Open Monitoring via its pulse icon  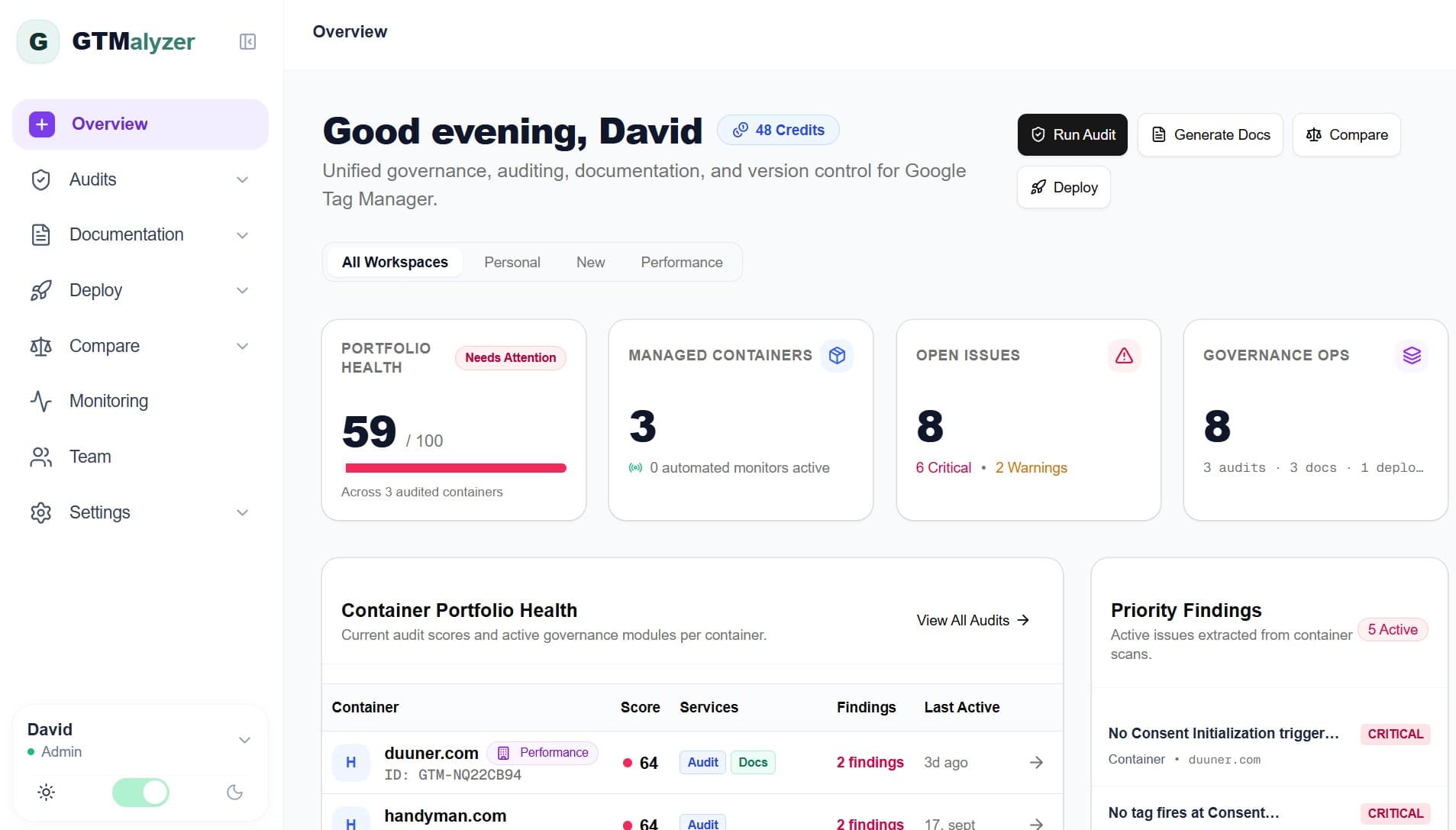tap(40, 401)
